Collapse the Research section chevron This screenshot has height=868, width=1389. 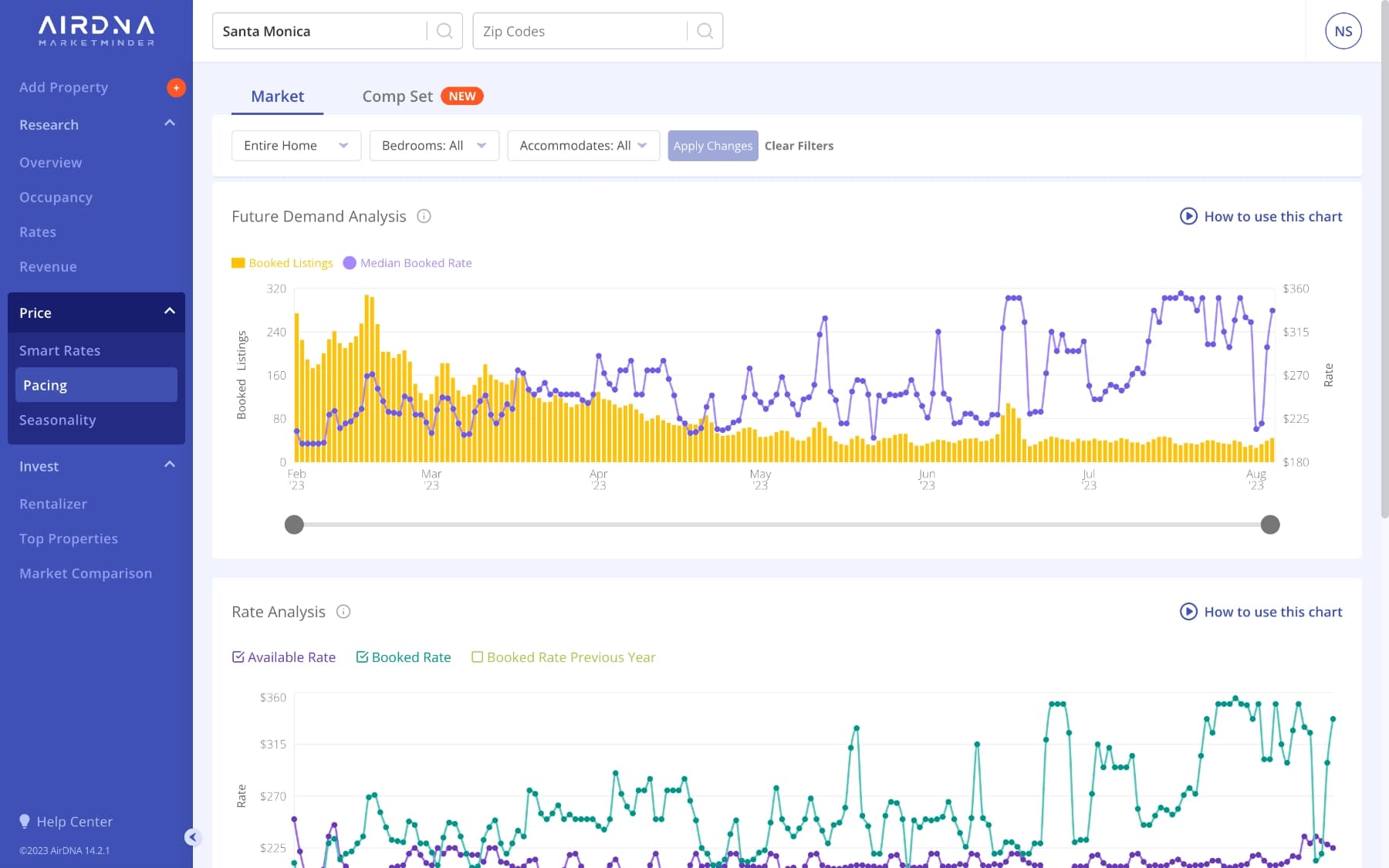tap(170, 123)
